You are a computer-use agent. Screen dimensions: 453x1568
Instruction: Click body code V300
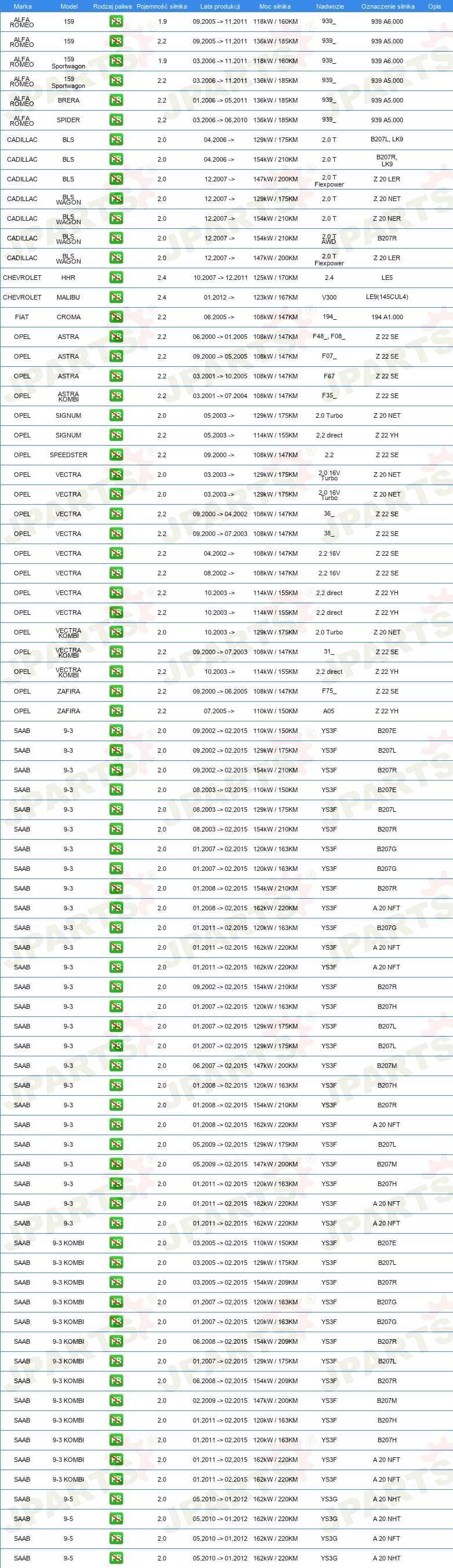tap(329, 297)
